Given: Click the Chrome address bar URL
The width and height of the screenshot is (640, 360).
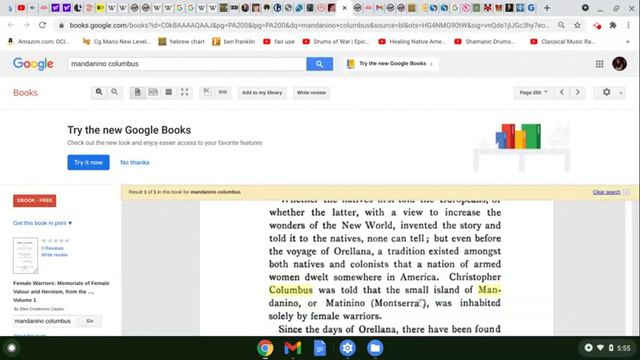Looking at the screenshot, I should click(309, 25).
